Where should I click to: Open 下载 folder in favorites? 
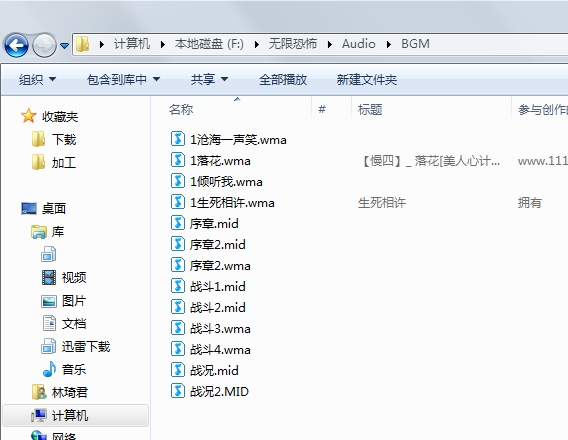(54, 139)
